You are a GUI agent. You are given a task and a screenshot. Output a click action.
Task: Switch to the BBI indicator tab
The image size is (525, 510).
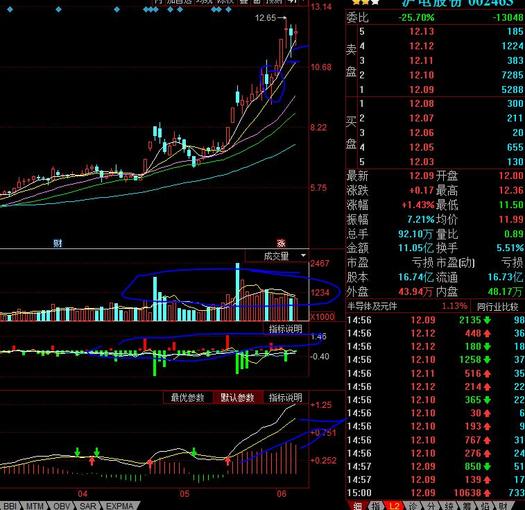pos(9,506)
